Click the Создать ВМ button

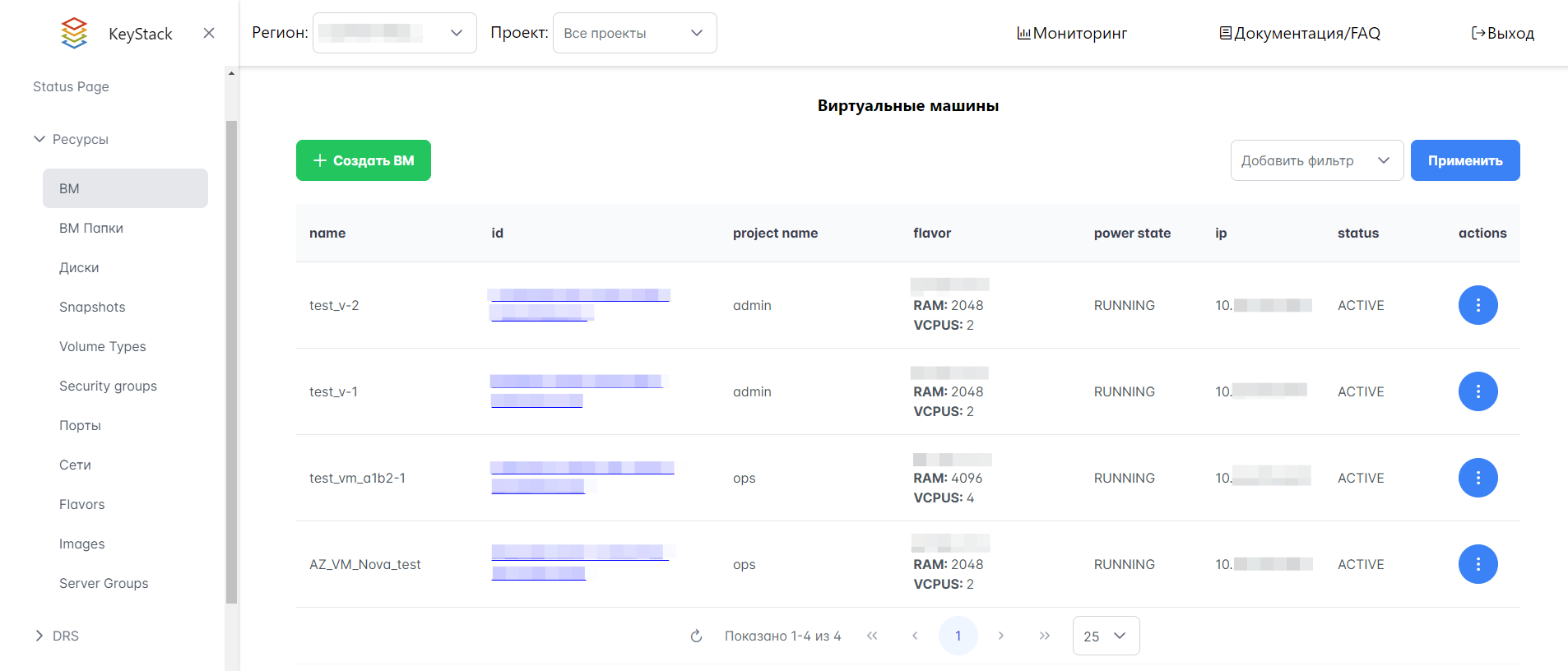[364, 160]
